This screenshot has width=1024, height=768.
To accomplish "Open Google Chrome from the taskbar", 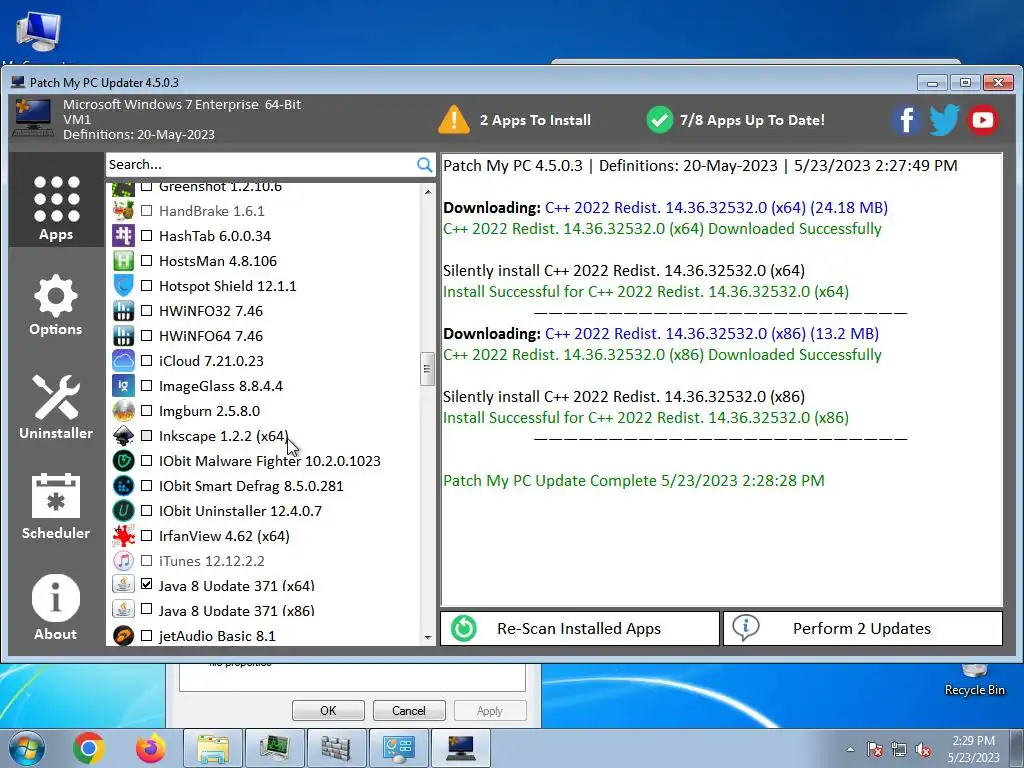I will [89, 748].
